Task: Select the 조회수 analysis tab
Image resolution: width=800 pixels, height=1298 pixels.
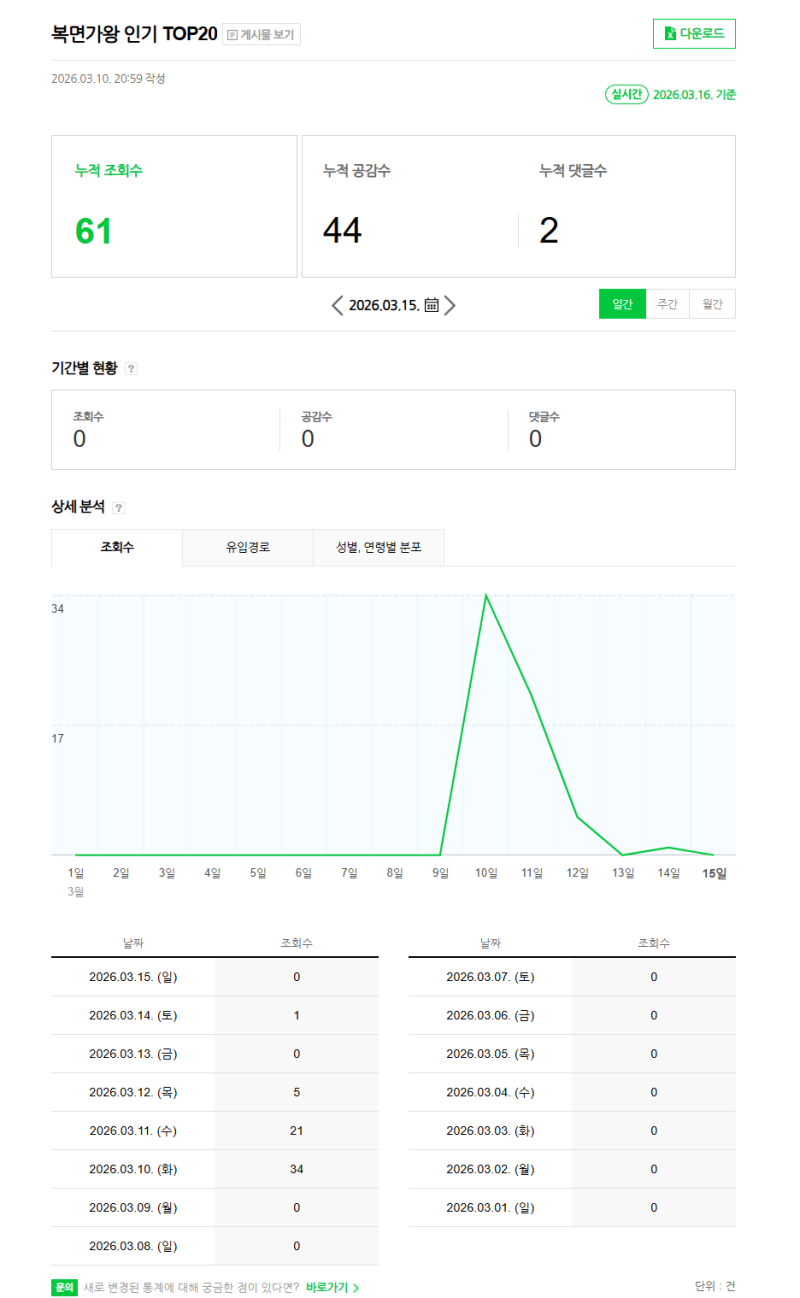Action: pyautogui.click(x=117, y=548)
